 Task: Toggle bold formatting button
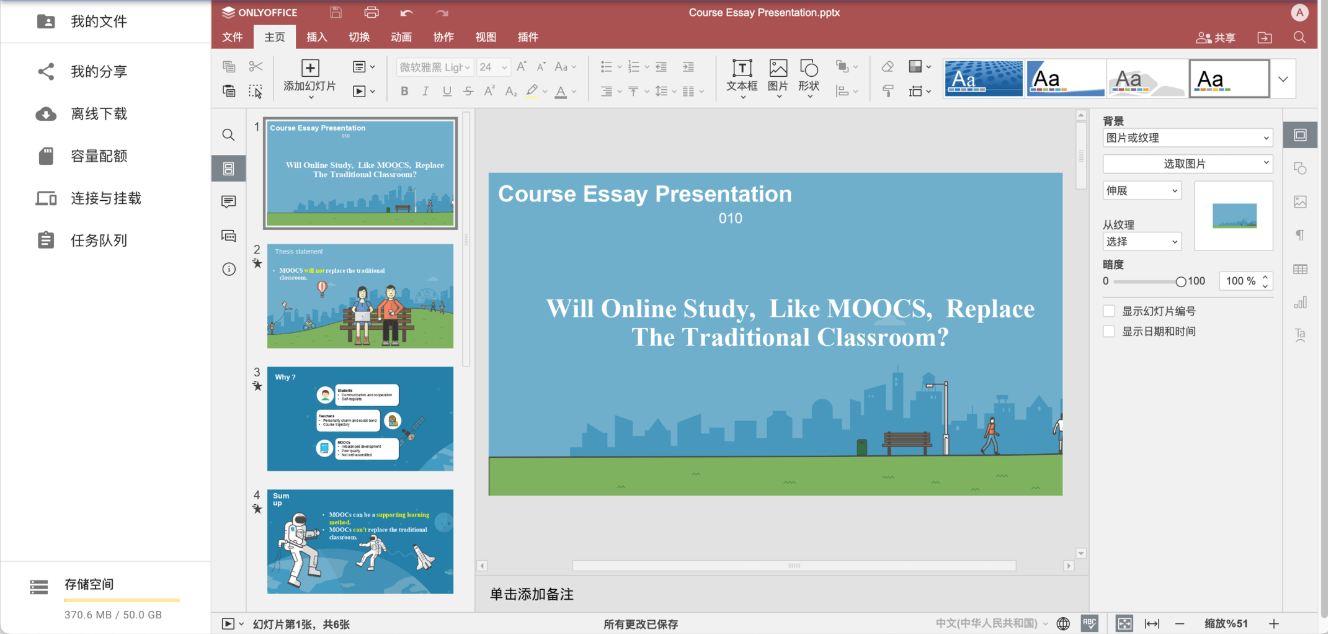[x=405, y=91]
